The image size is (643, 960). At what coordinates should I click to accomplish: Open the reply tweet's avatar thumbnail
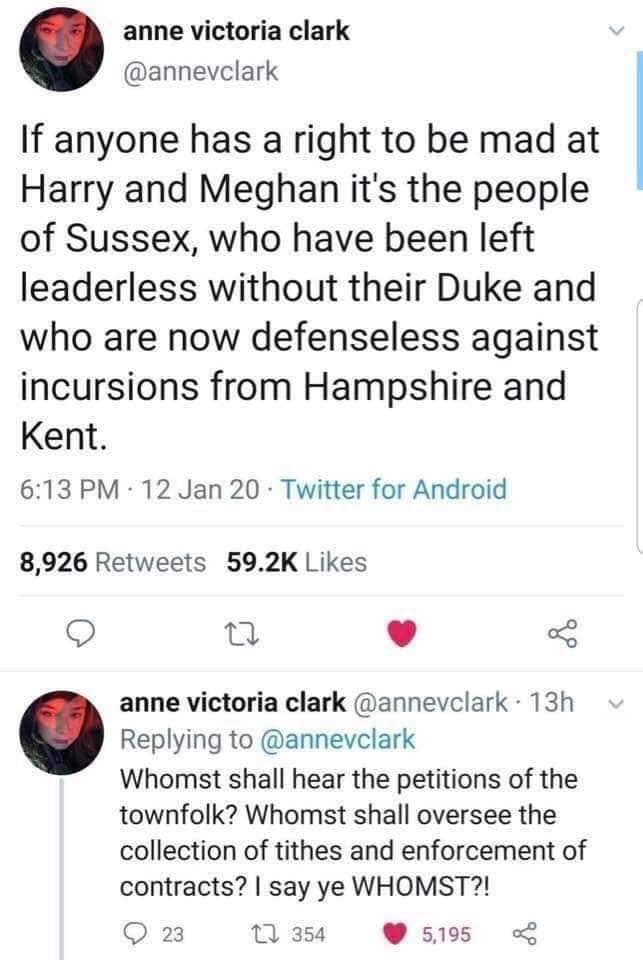pos(61,733)
